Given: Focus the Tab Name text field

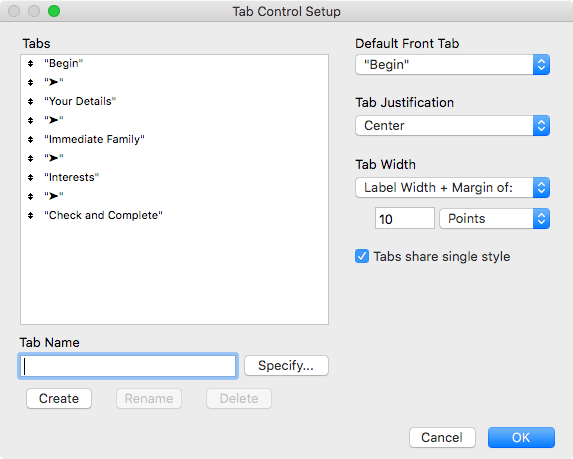Looking at the screenshot, I should (128, 366).
